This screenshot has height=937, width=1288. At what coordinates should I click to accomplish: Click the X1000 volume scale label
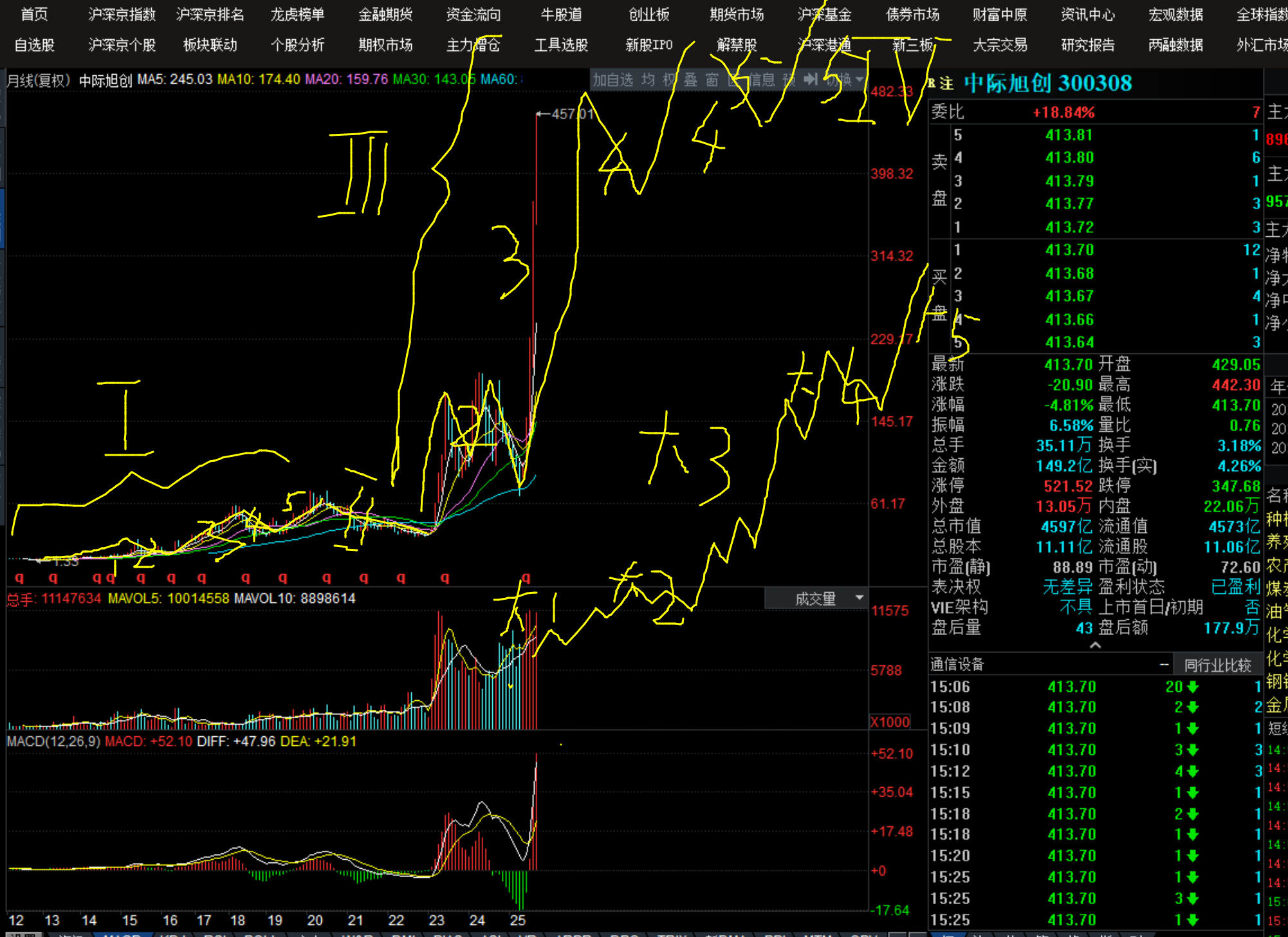pos(890,721)
